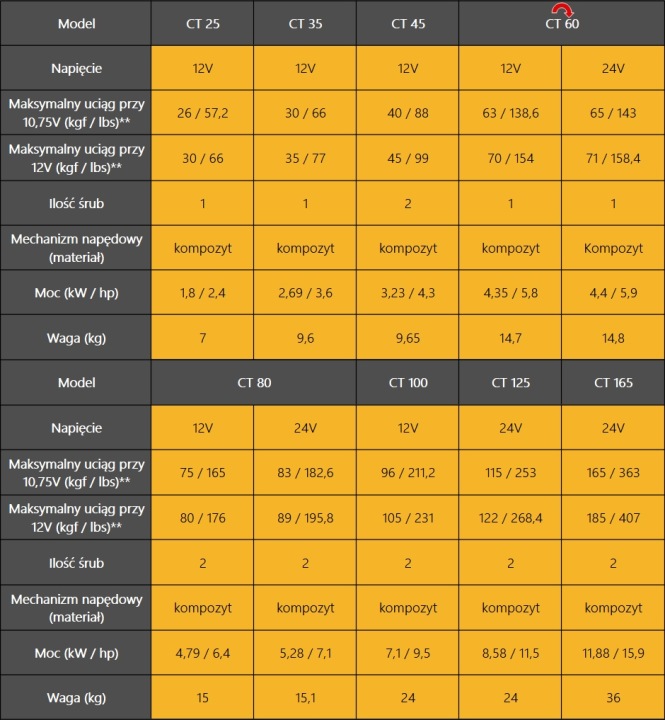Click the red curved arrow above CT 60

tap(562, 9)
